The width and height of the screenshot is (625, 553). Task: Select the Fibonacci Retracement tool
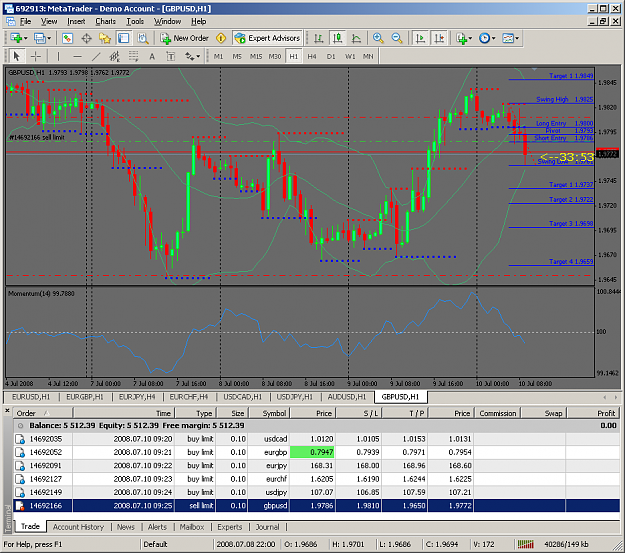click(x=133, y=56)
